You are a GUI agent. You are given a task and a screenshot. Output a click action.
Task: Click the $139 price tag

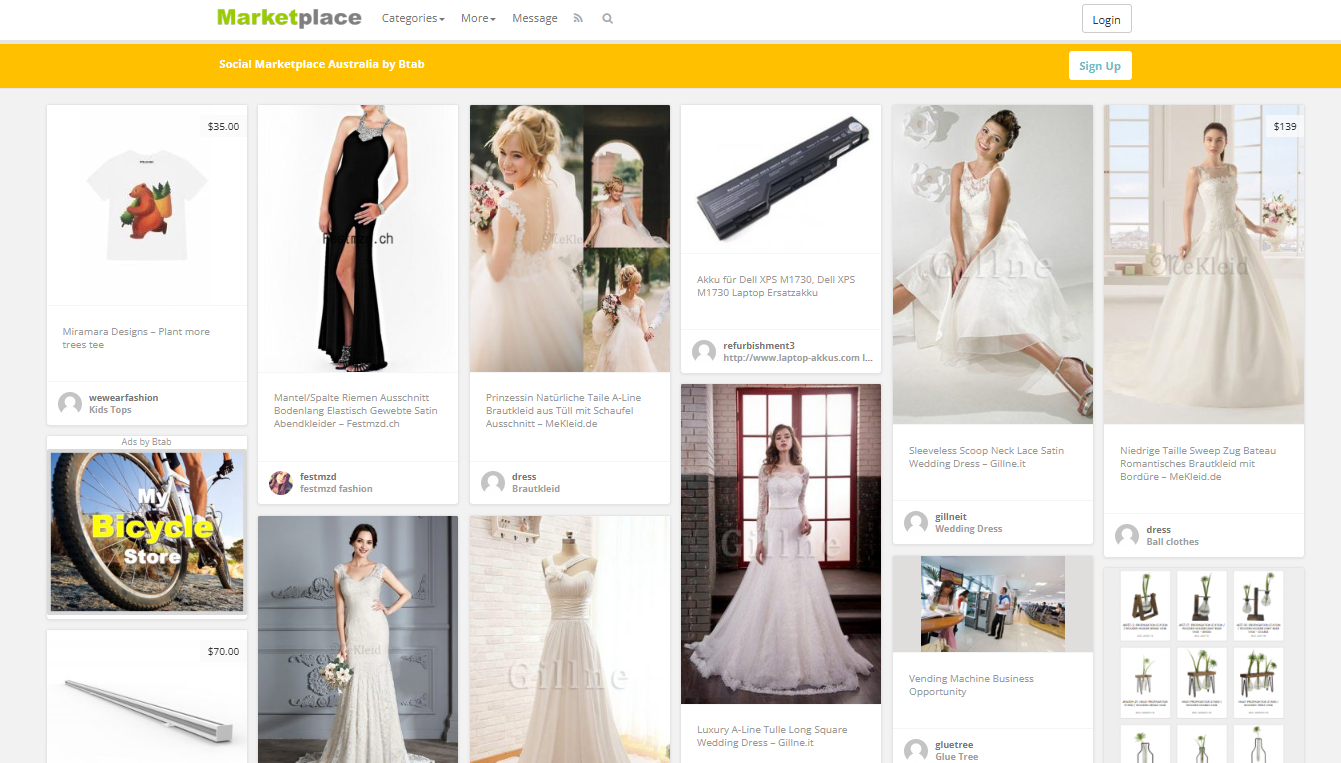pyautogui.click(x=1285, y=127)
